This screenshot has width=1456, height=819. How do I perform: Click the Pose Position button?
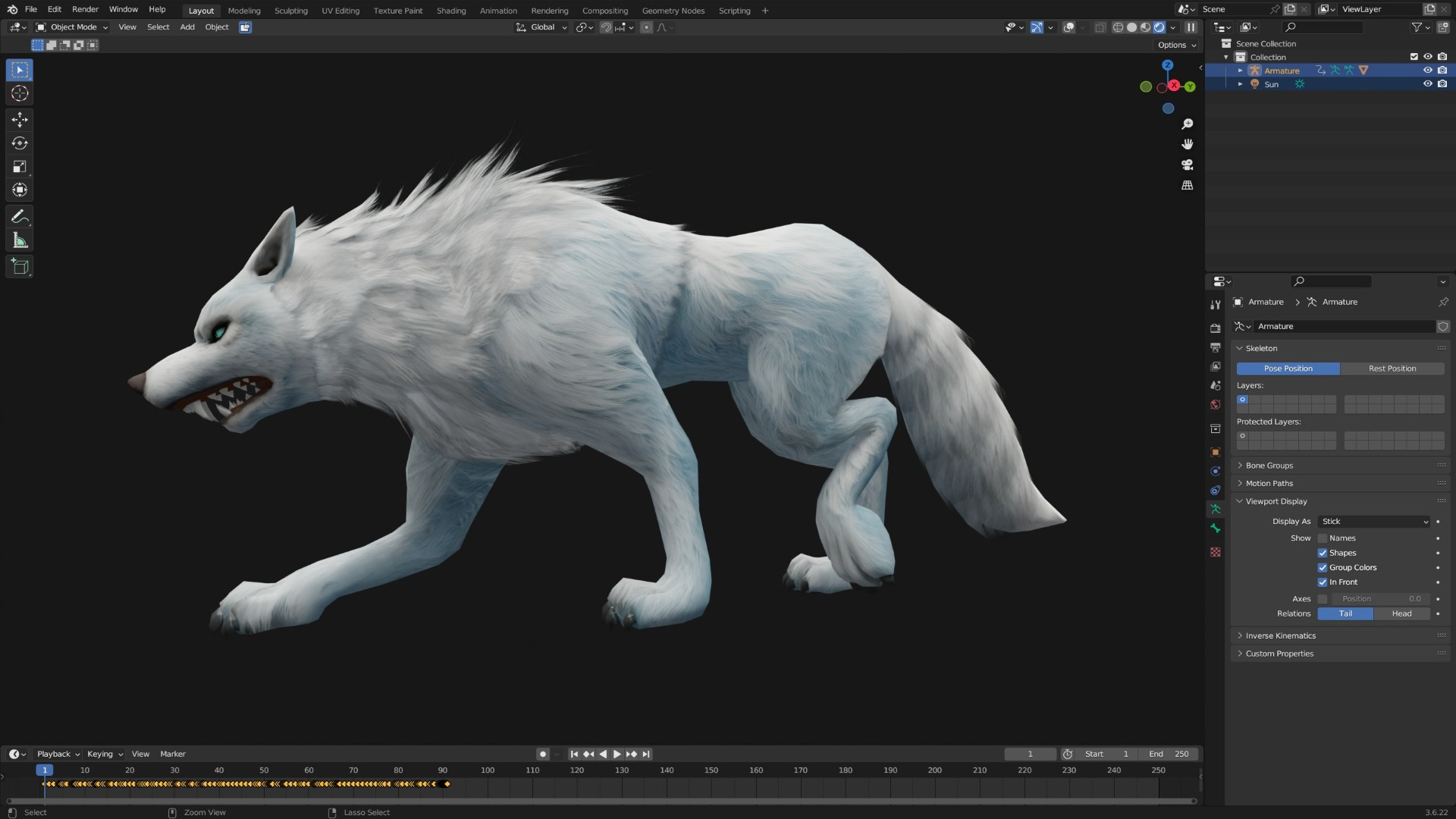[x=1288, y=369]
